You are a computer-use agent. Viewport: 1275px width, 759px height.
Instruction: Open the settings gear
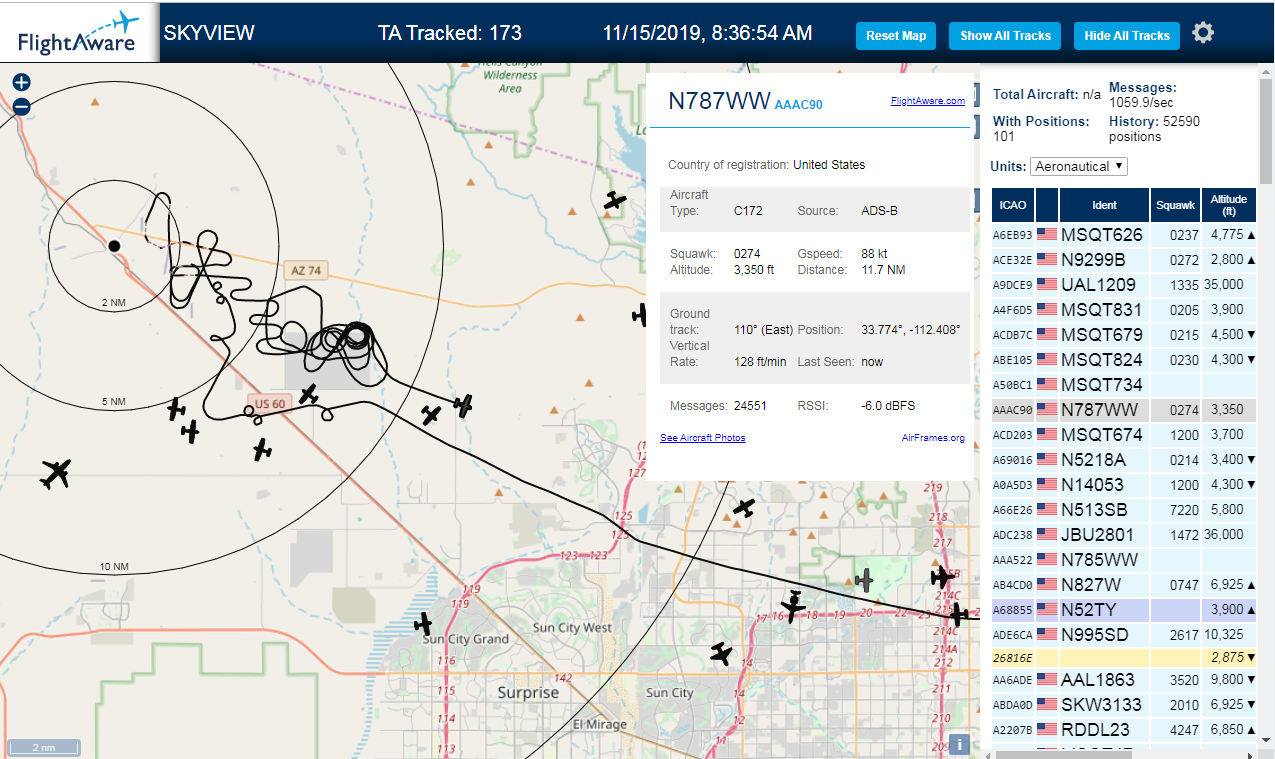pos(1203,33)
